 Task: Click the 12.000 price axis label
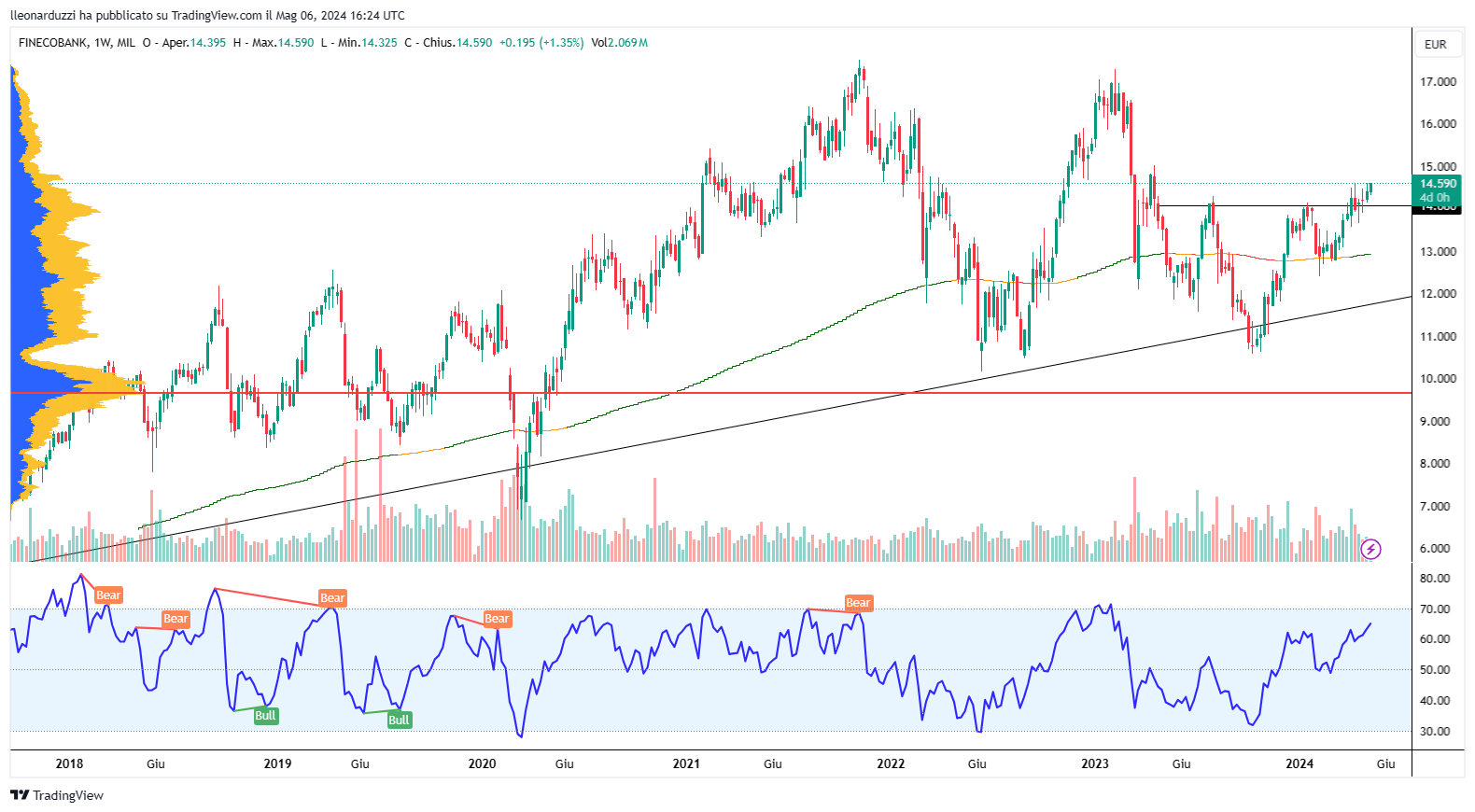[1438, 294]
